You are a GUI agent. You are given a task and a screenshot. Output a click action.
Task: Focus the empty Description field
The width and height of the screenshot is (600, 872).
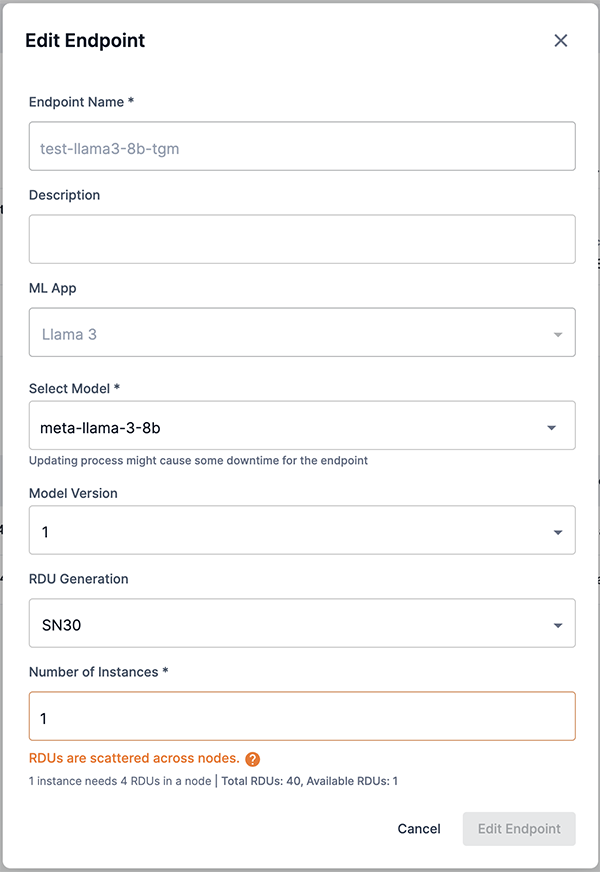[x=302, y=239]
